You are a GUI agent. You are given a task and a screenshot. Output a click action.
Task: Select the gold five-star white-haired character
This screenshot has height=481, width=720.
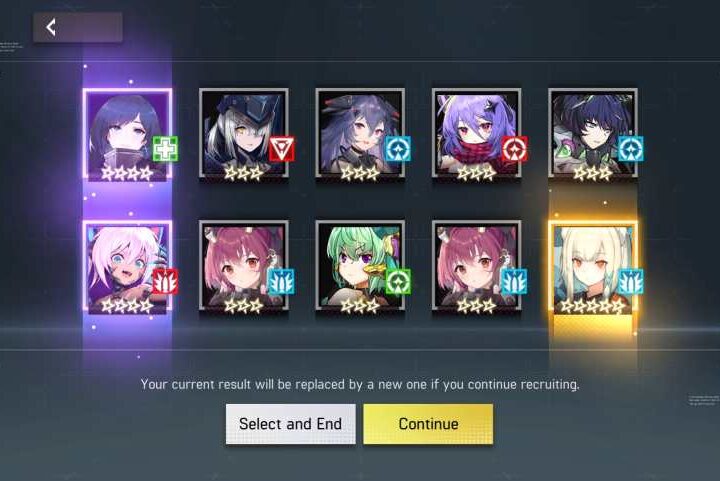(593, 268)
